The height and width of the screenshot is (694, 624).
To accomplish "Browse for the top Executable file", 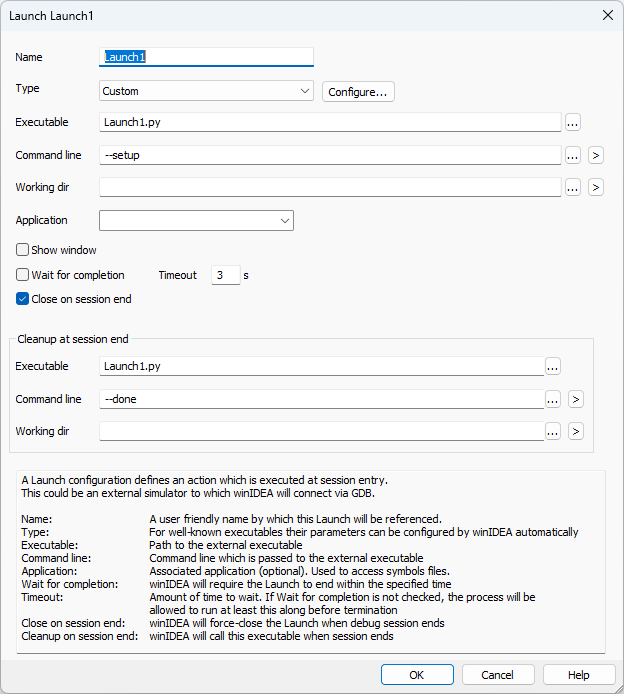I will point(573,123).
